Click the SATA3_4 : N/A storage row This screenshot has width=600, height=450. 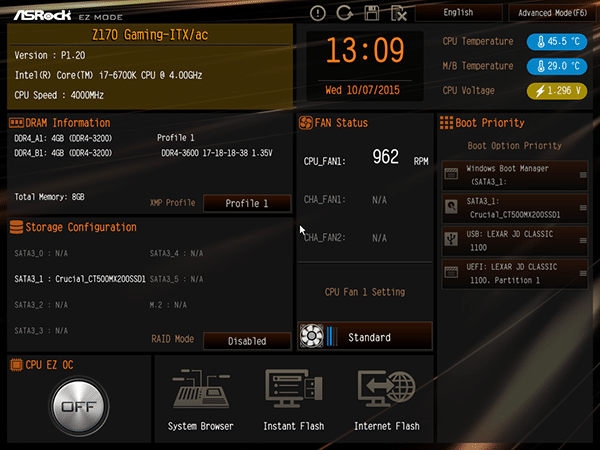176,253
